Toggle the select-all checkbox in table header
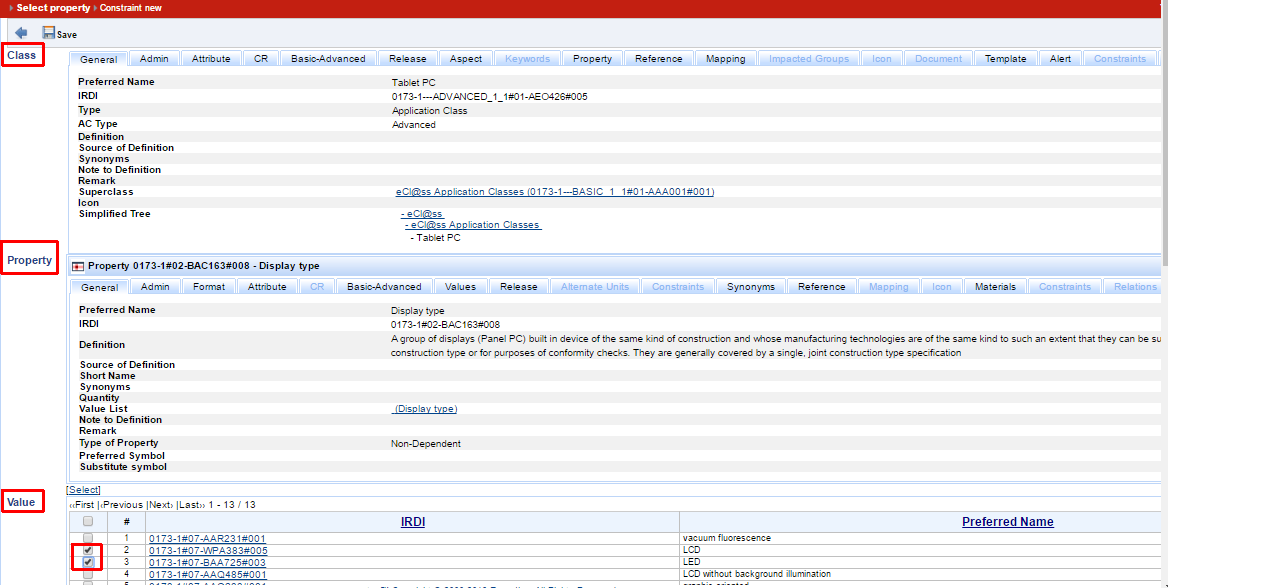1262x588 pixels. (88, 522)
